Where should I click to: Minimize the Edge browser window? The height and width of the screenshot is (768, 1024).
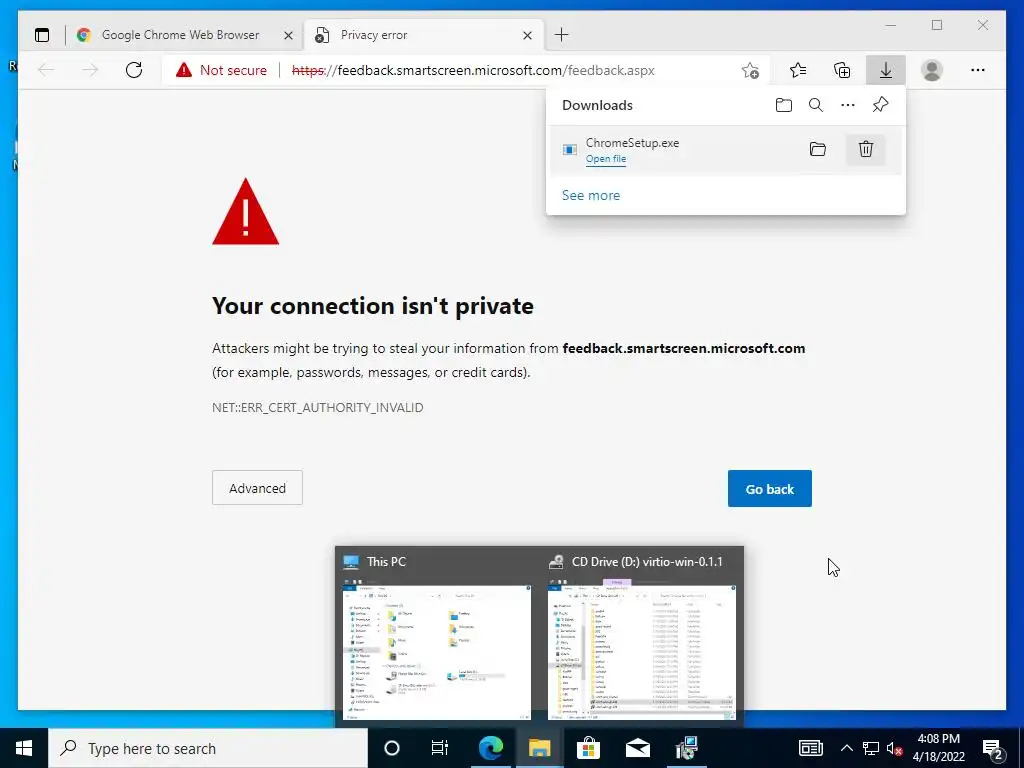click(891, 25)
